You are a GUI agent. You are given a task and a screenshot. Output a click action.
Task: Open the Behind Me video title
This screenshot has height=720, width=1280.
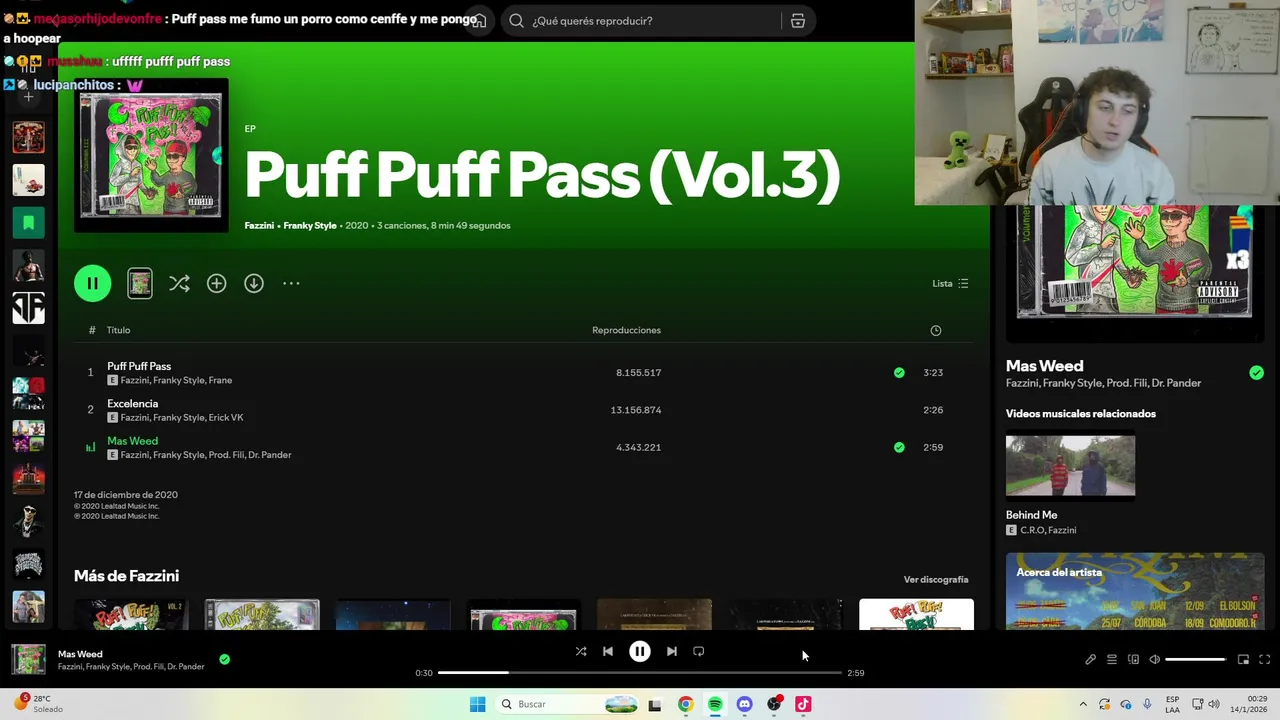(x=1031, y=516)
